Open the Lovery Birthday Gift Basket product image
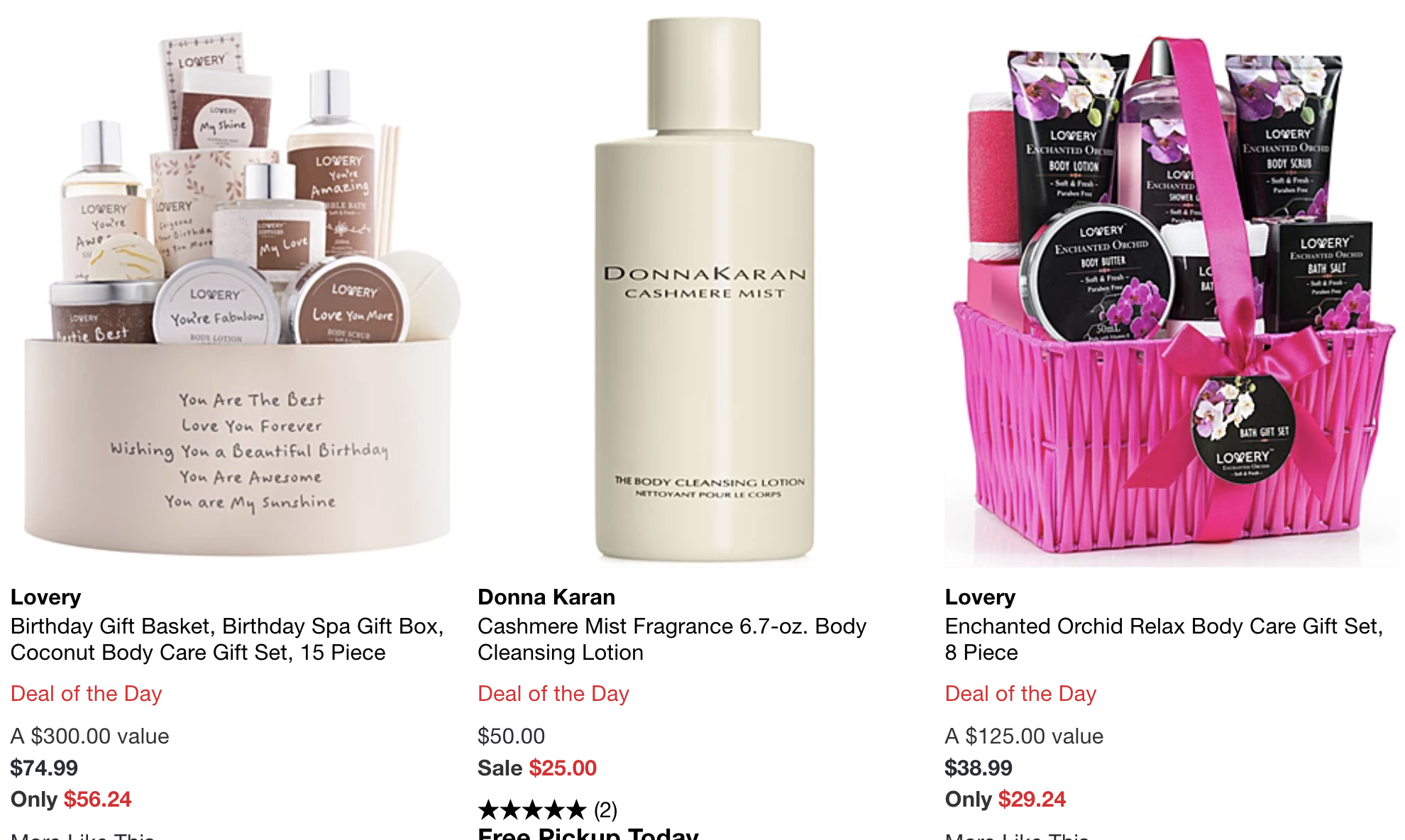 pyautogui.click(x=238, y=284)
